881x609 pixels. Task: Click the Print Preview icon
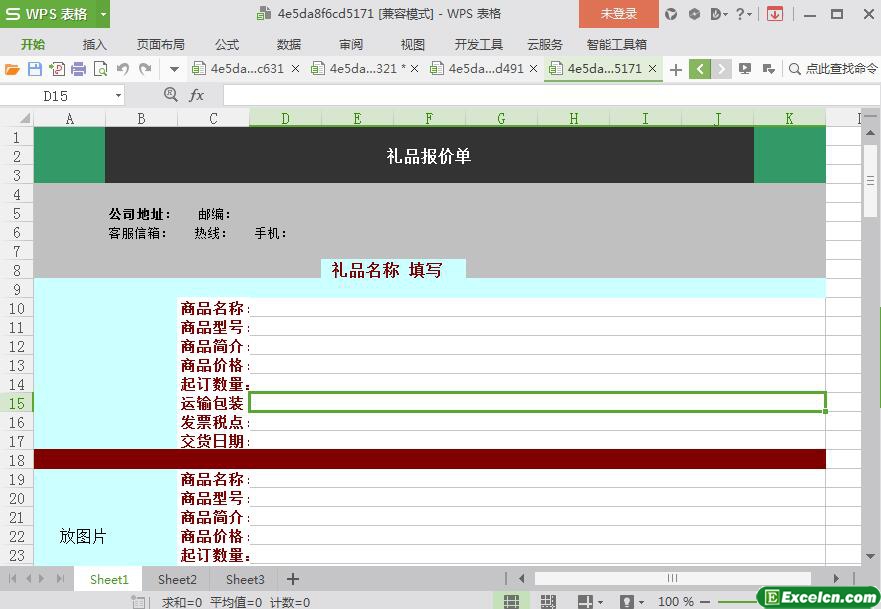click(x=99, y=69)
